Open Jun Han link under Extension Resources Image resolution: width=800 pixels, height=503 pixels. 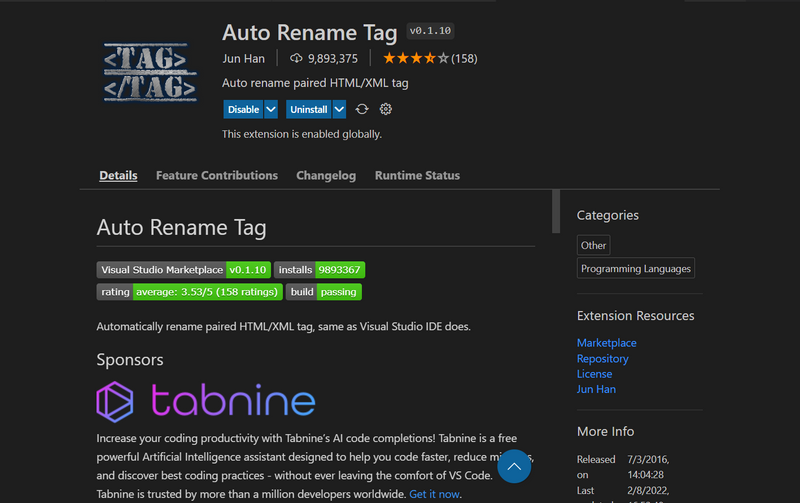[x=596, y=389]
